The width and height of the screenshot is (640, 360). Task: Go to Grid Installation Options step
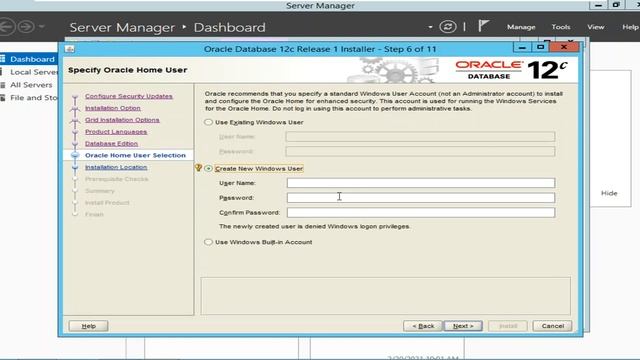coord(122,120)
